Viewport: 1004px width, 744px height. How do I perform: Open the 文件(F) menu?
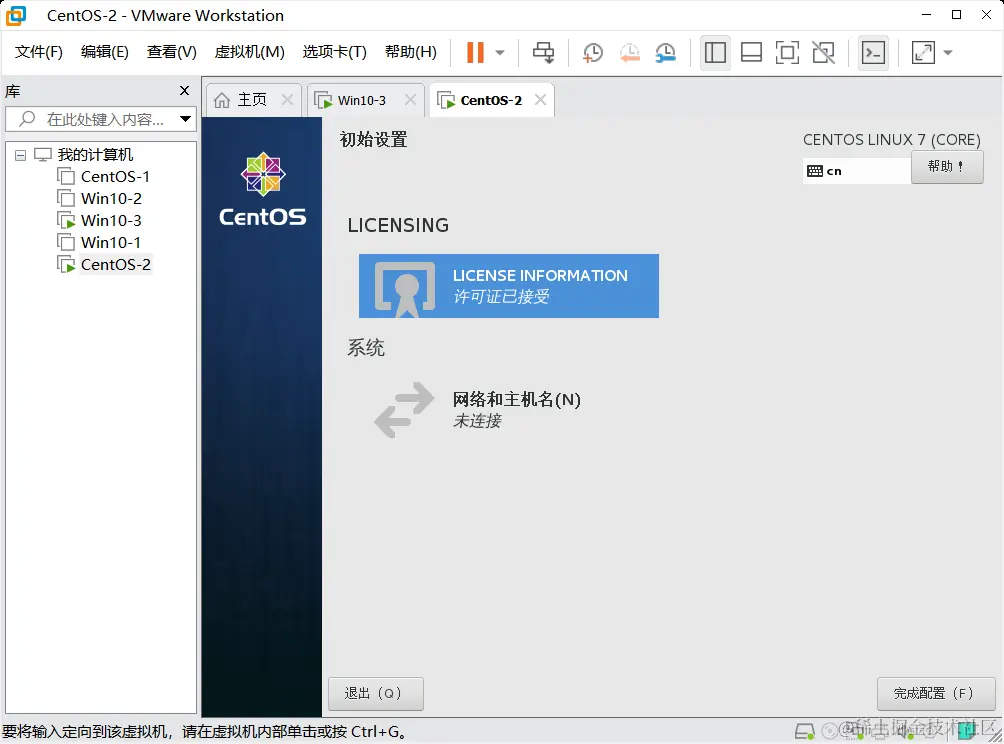pos(38,52)
